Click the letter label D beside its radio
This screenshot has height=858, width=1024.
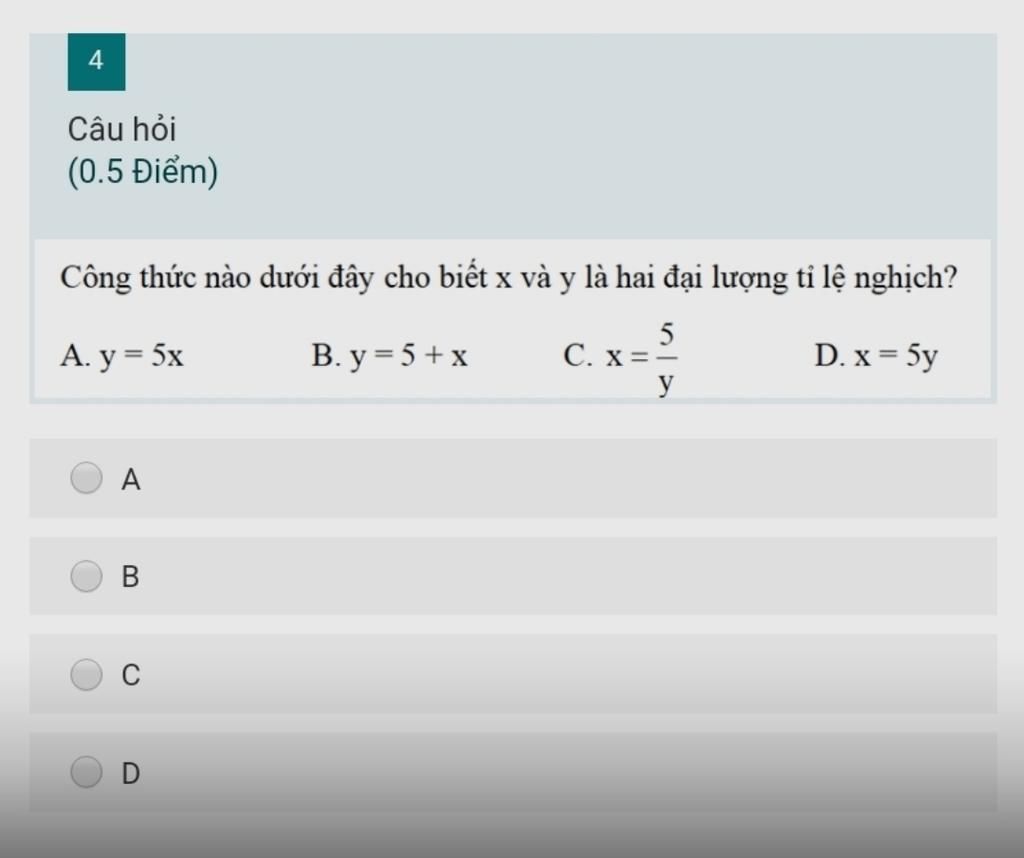131,773
